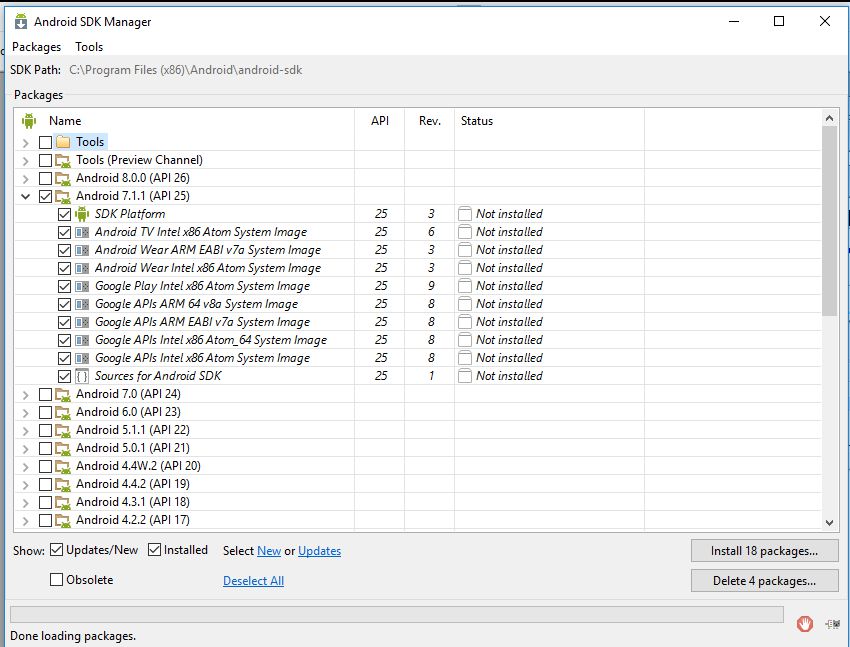Image resolution: width=850 pixels, height=647 pixels.
Task: Open the Packages menu
Action: [36, 47]
